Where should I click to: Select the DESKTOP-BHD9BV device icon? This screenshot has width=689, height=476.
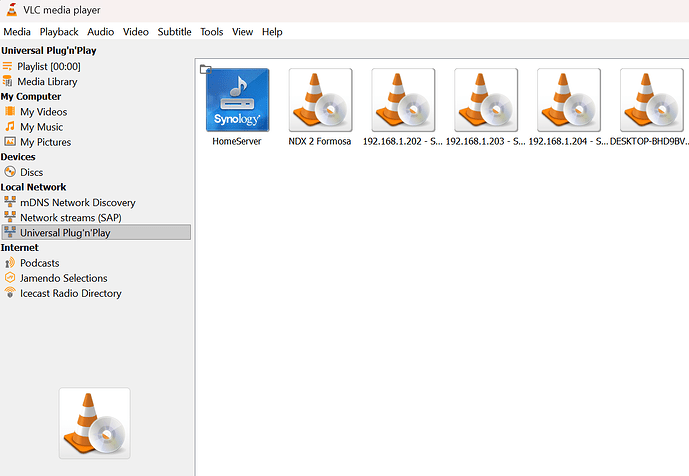(x=651, y=100)
